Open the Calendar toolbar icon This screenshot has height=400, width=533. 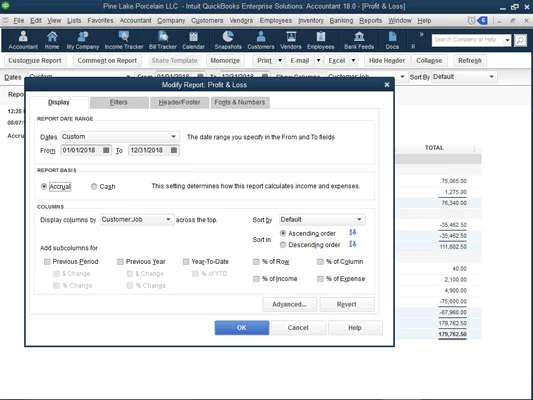coord(193,40)
